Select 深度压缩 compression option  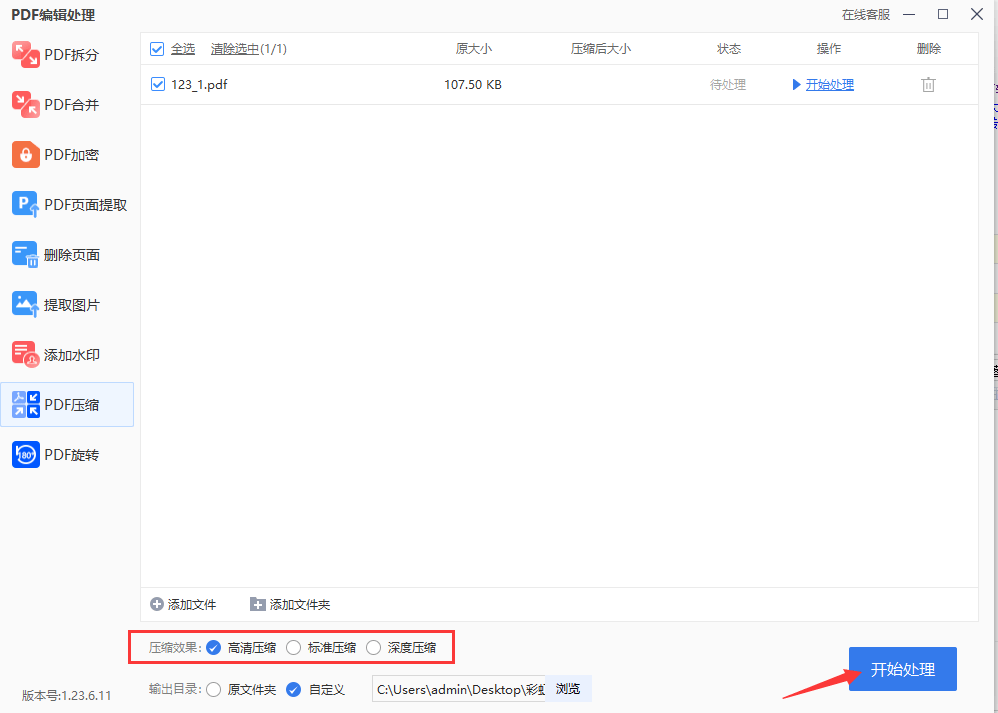tap(374, 648)
